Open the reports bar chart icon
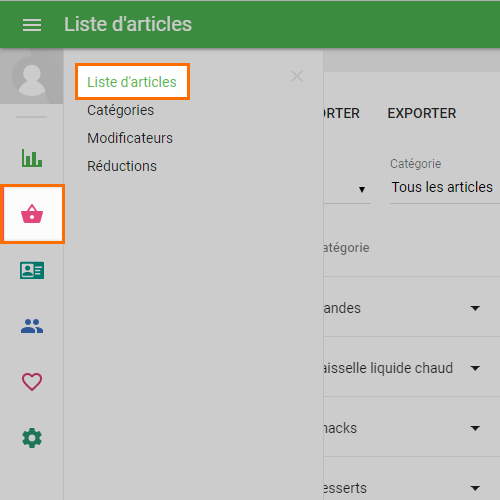 pos(32,158)
